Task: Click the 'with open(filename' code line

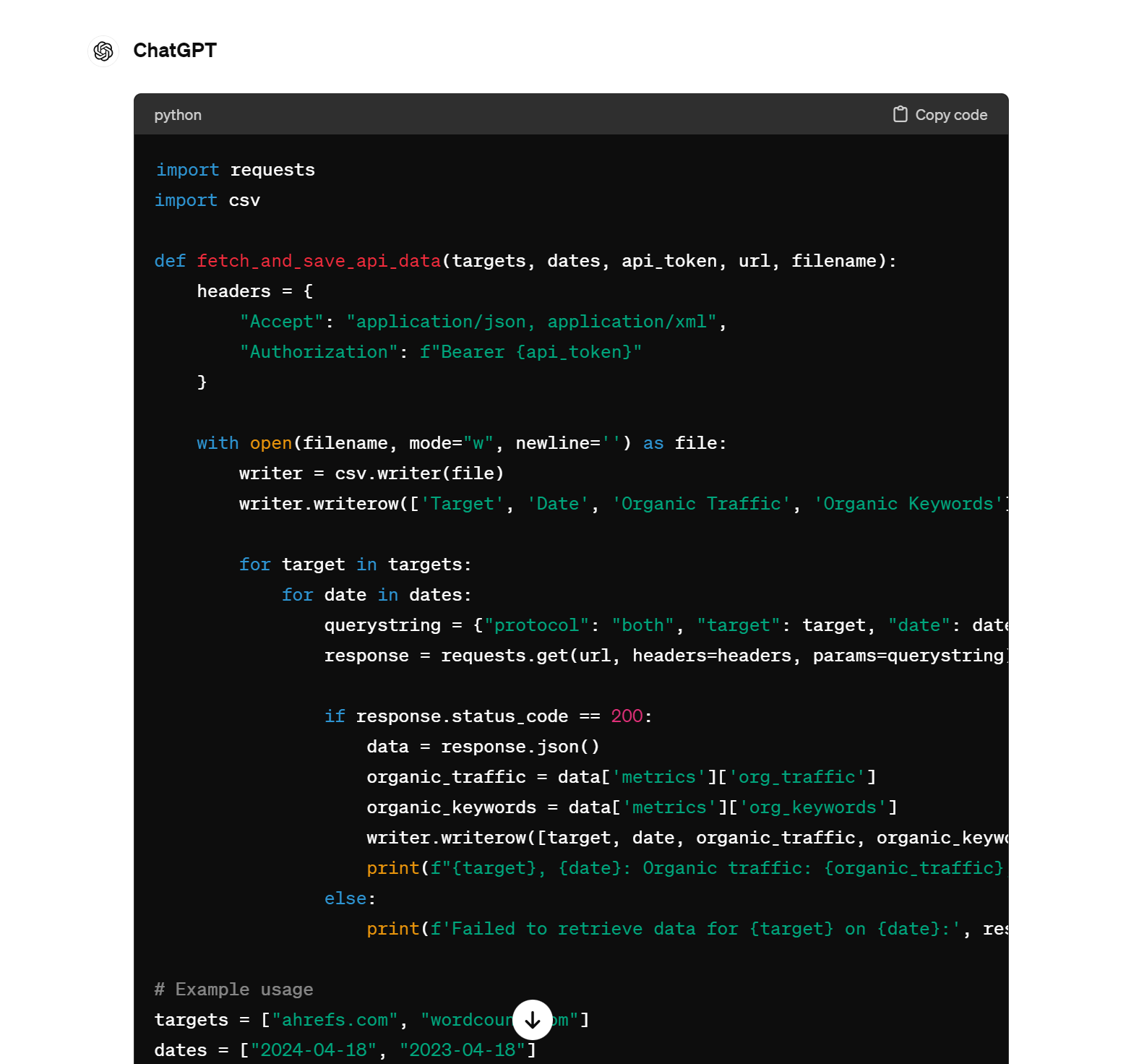Action: pyautogui.click(x=461, y=443)
